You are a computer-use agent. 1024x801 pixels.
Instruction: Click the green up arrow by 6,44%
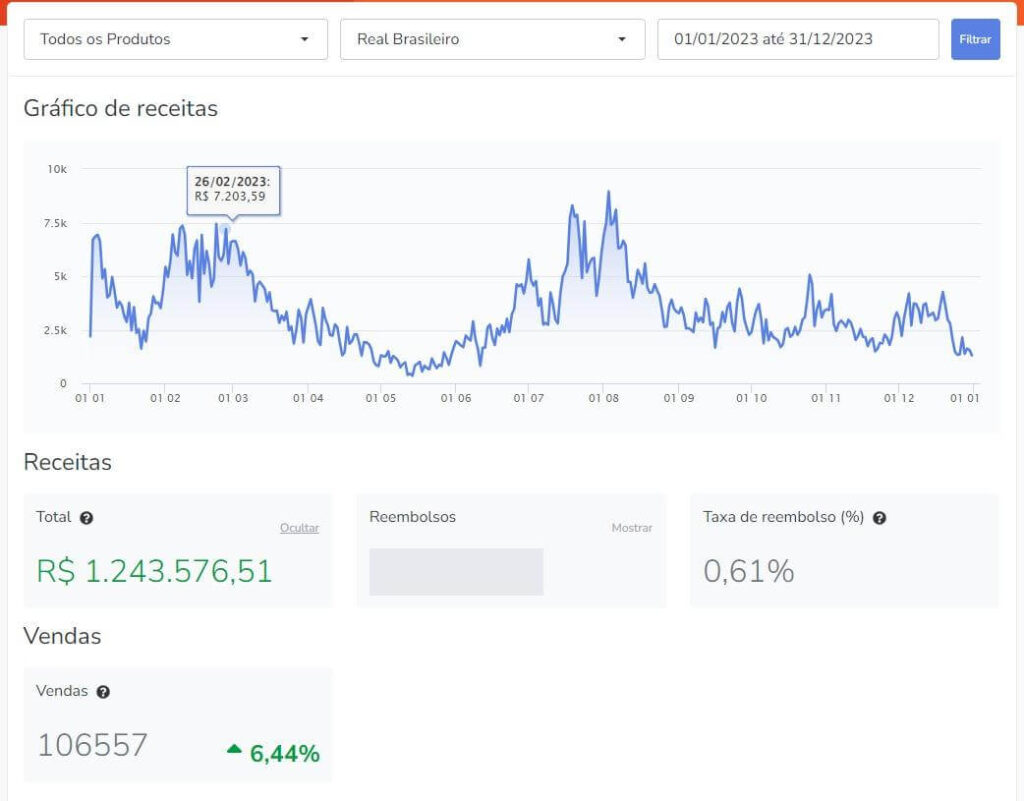tap(234, 748)
